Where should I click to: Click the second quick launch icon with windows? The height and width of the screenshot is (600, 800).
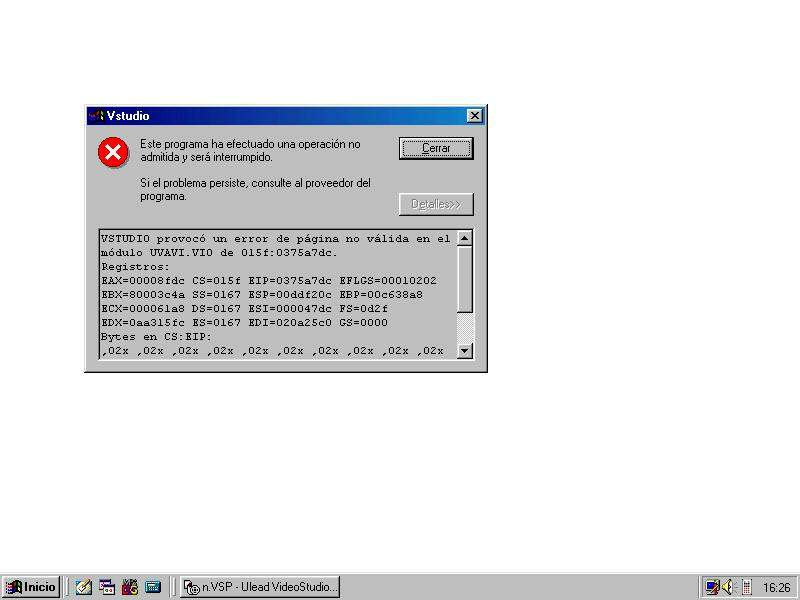point(107,587)
